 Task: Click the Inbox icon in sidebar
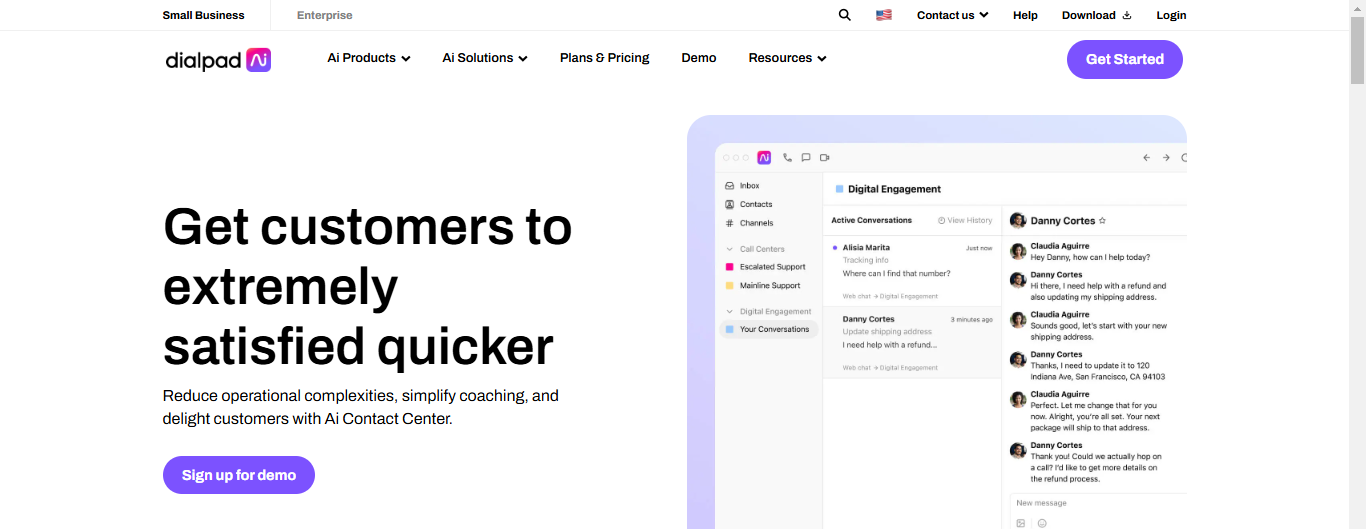(730, 186)
